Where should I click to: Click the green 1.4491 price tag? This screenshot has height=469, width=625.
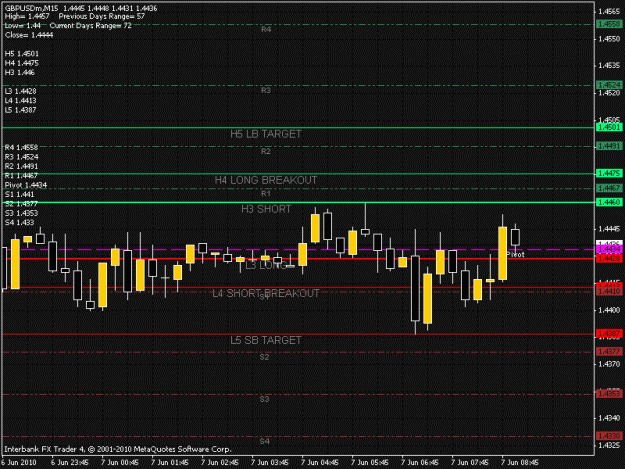pos(609,146)
